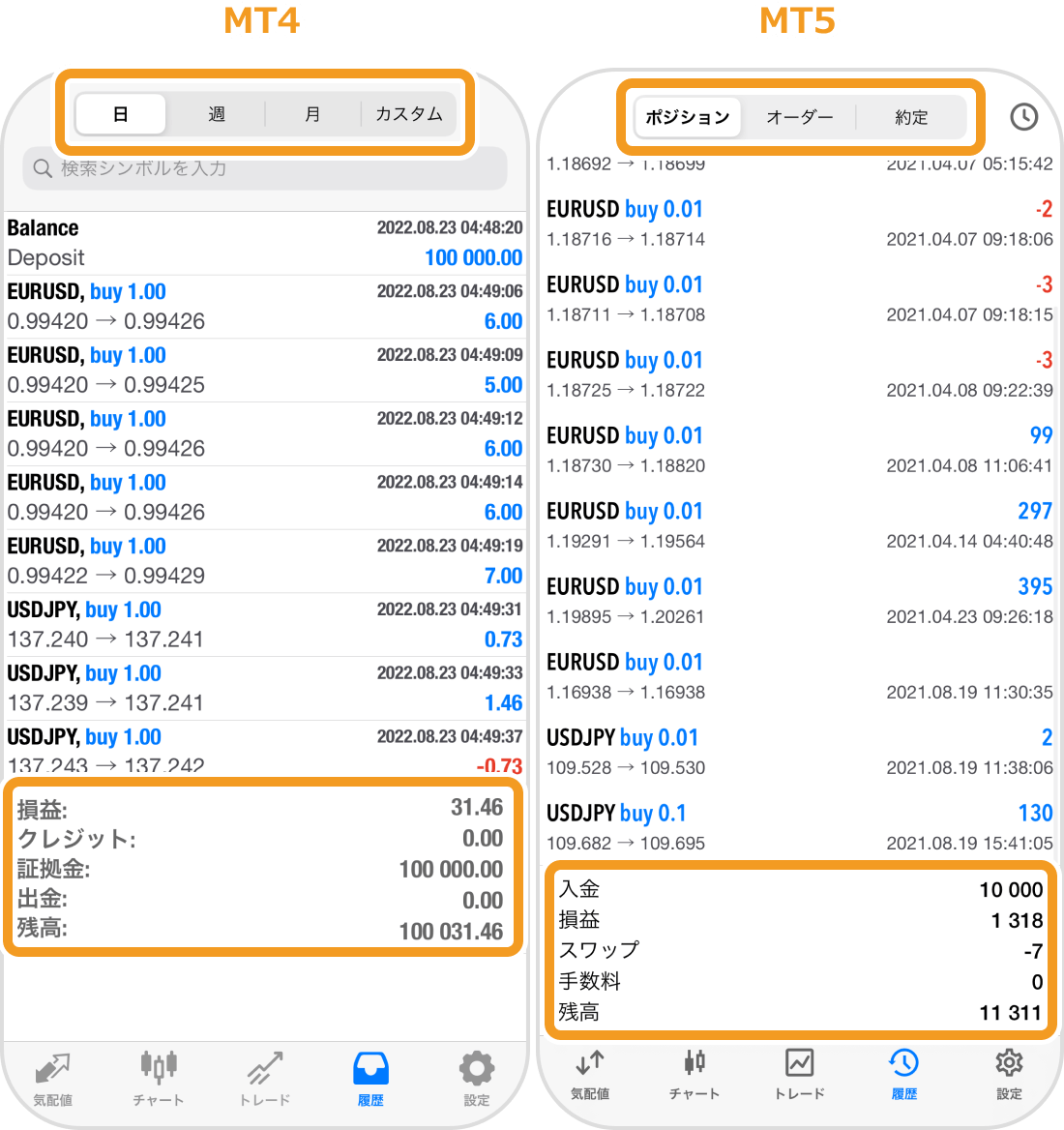
Task: Tap the MT4 出金 summary row
Action: point(260,900)
